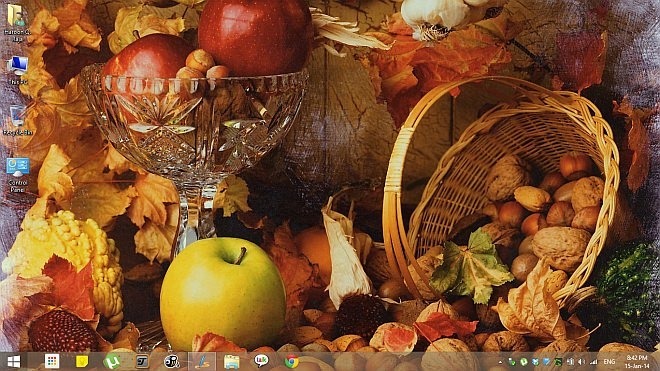Open the Google Talk chat bubble icon
Image resolution: width=660 pixels, height=371 pixels.
[x=261, y=361]
